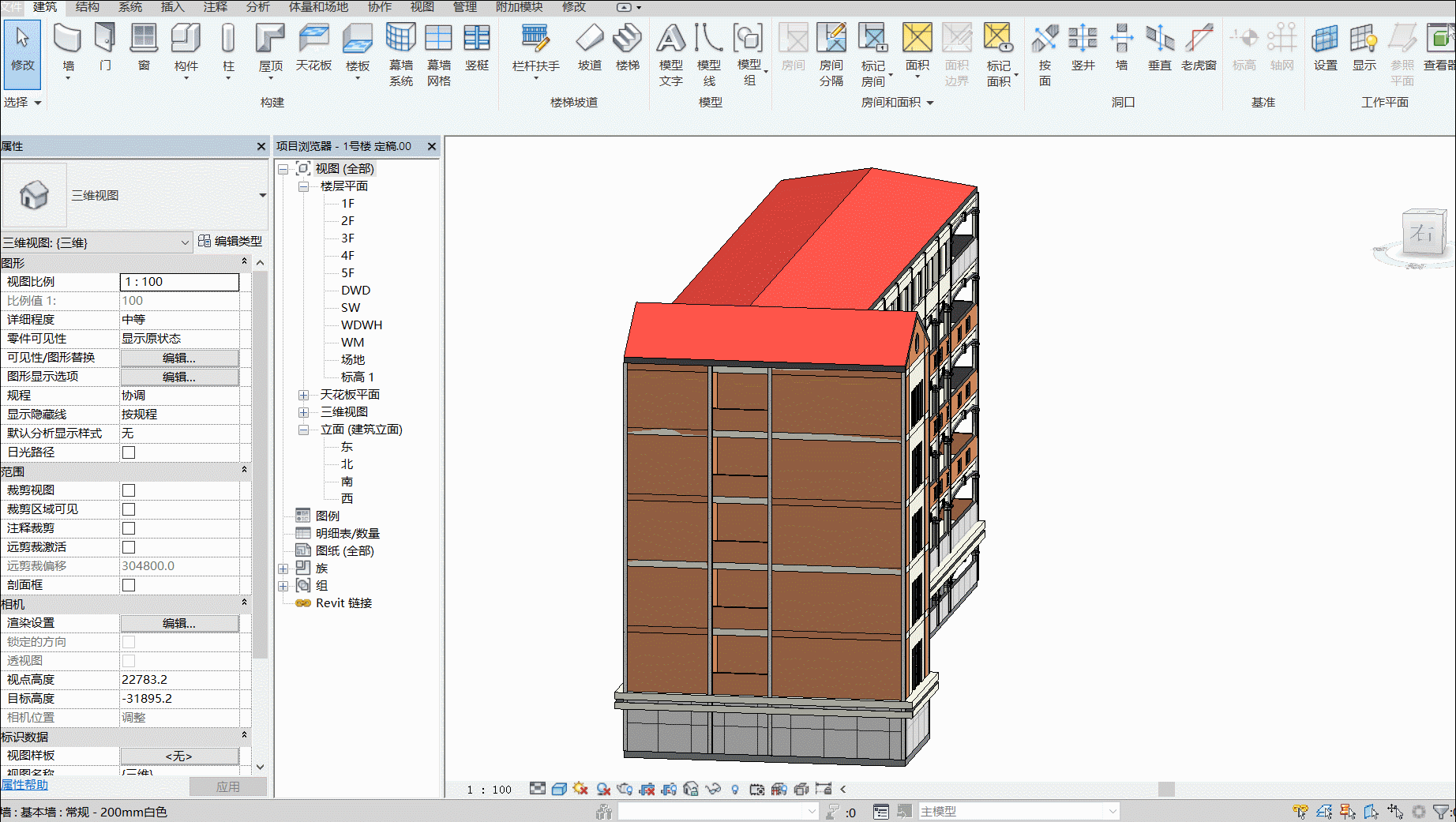Click 编辑... button for 渲染设置

click(179, 623)
